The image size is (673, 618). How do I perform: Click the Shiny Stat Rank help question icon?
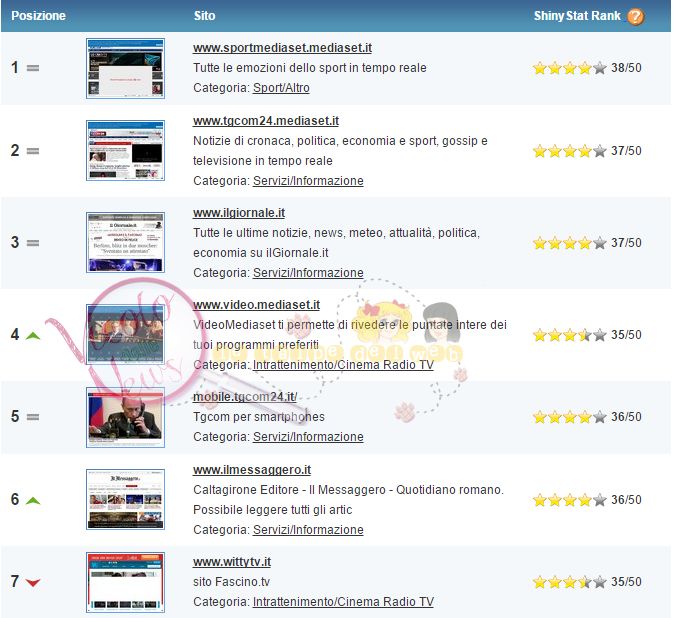point(635,16)
